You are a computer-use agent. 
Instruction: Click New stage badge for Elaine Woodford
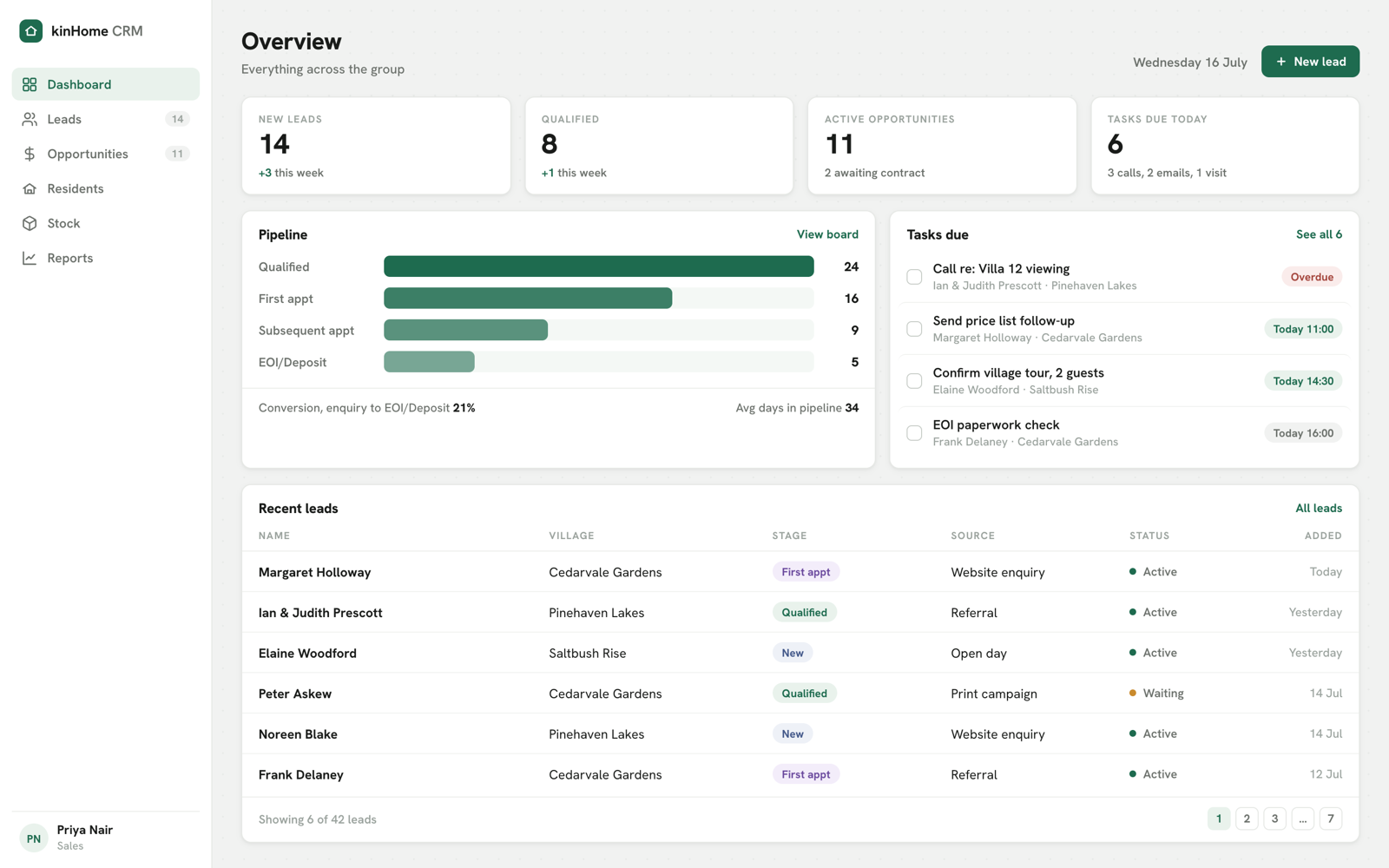coord(793,653)
